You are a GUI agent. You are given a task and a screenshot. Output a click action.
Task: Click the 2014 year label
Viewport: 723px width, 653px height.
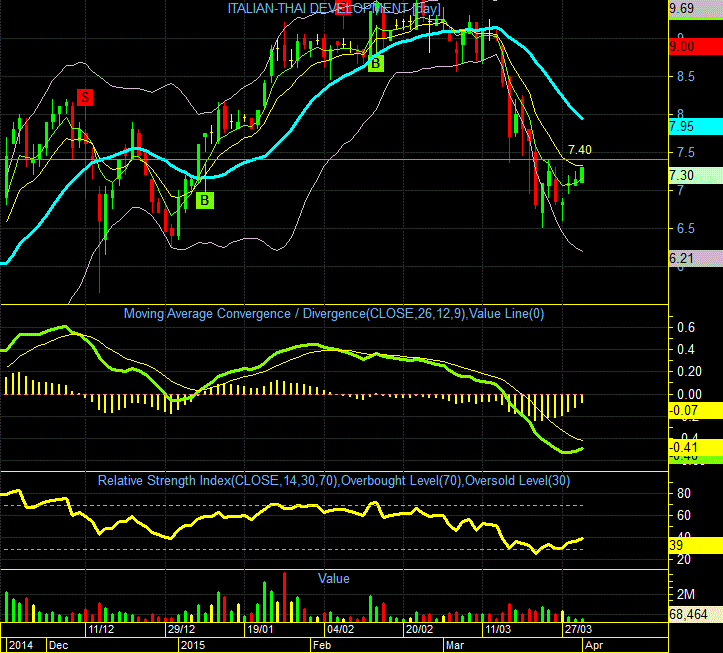(x=21, y=645)
